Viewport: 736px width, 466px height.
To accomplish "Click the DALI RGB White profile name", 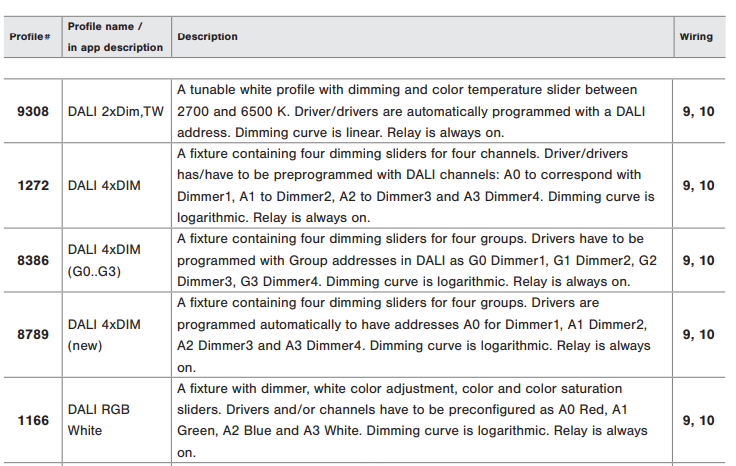I will (x=99, y=420).
